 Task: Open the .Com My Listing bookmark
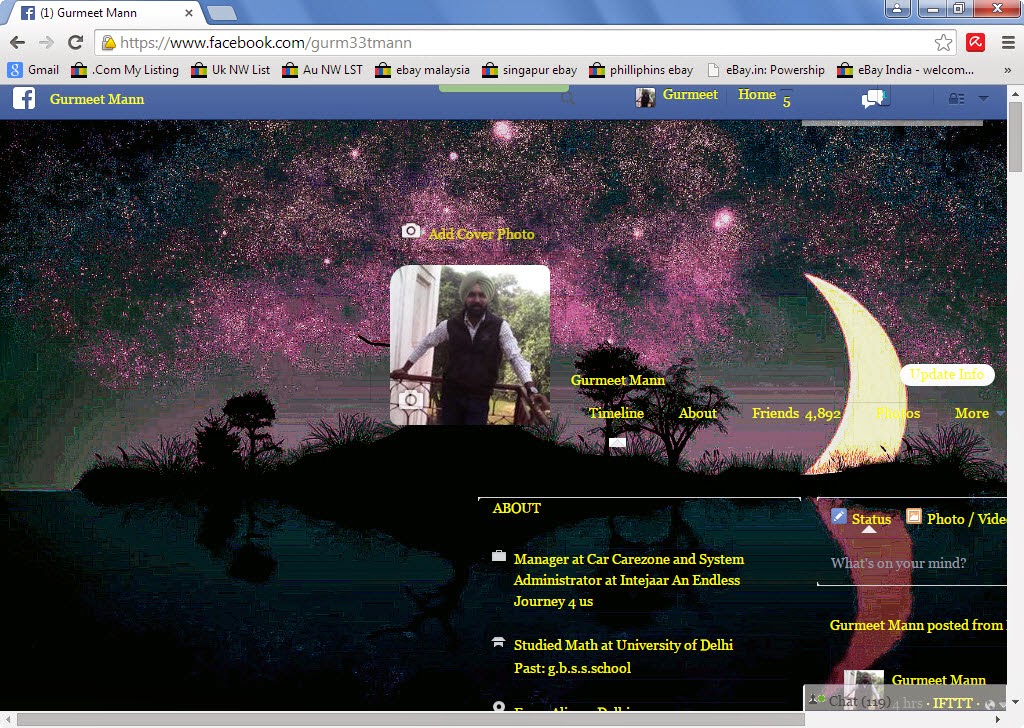point(125,70)
